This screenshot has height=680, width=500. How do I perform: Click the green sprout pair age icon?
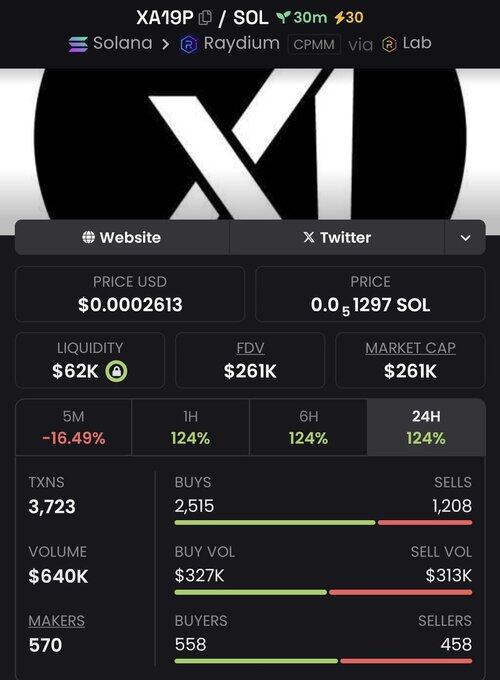click(x=283, y=17)
